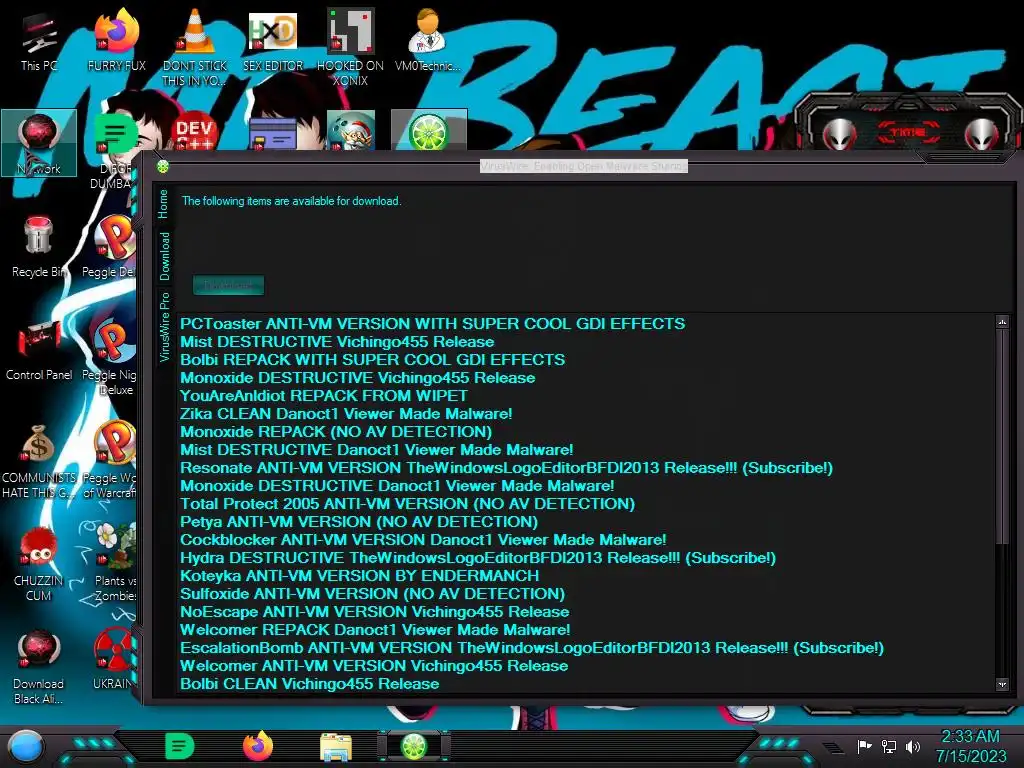Click the Action Center flag icon
Image resolution: width=1024 pixels, height=768 pixels.
tap(865, 746)
